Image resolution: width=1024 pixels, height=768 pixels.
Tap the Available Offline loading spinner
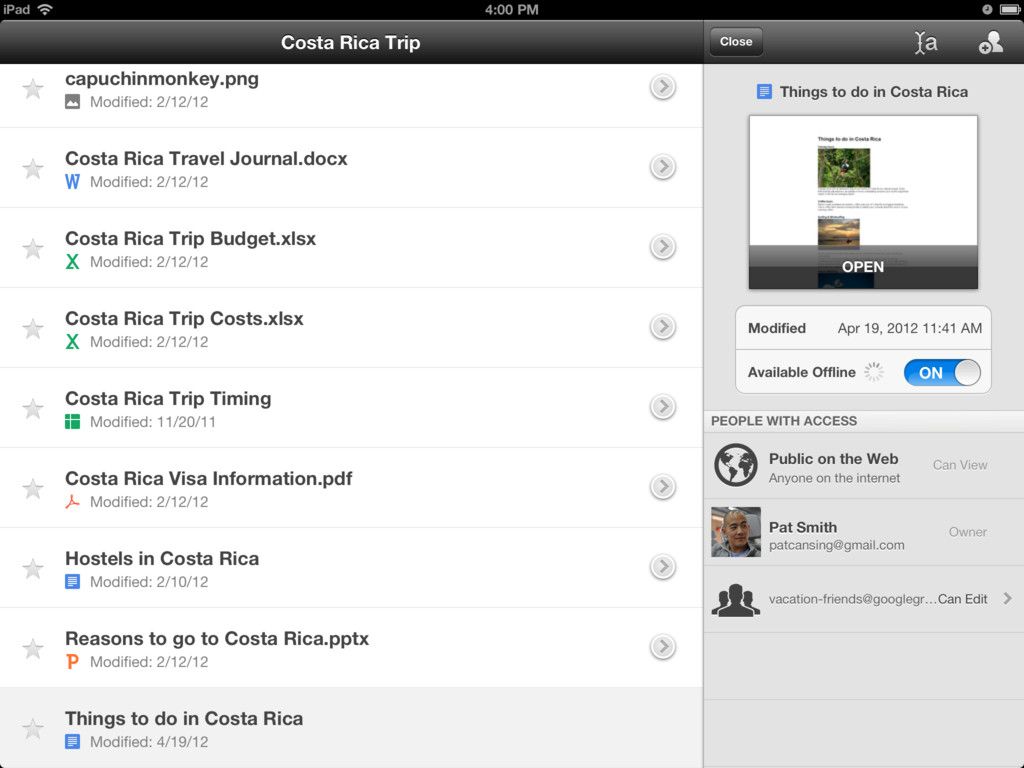(x=874, y=372)
